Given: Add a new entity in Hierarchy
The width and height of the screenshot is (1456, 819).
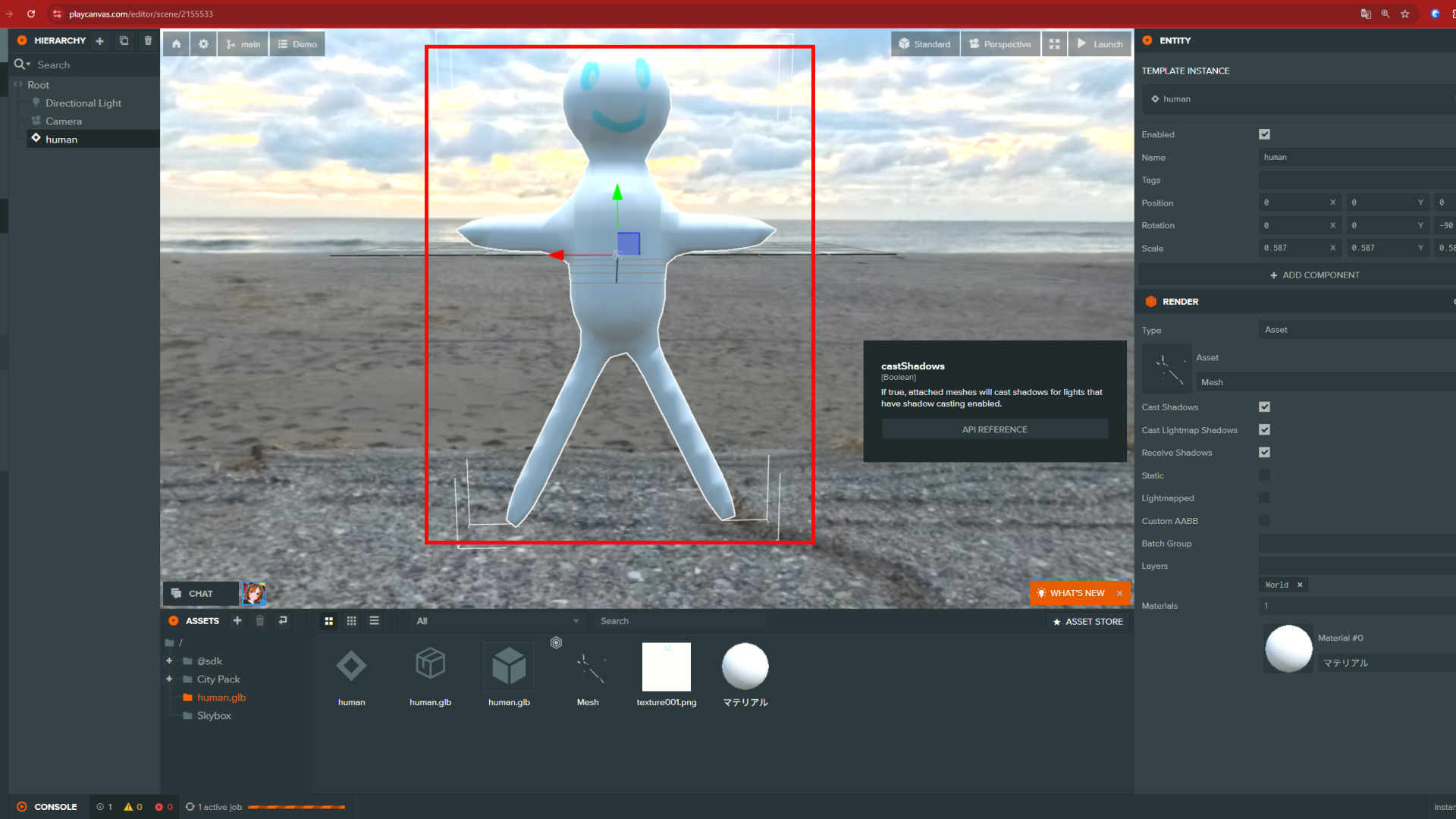Looking at the screenshot, I should pyautogui.click(x=99, y=41).
